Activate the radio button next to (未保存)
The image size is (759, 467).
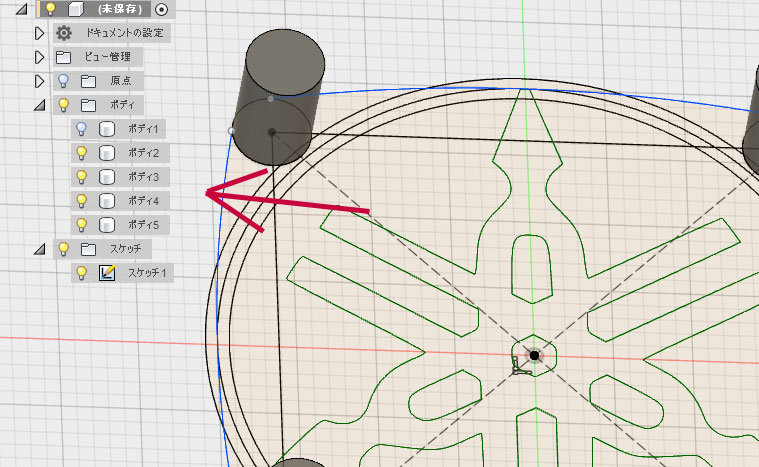click(x=162, y=9)
